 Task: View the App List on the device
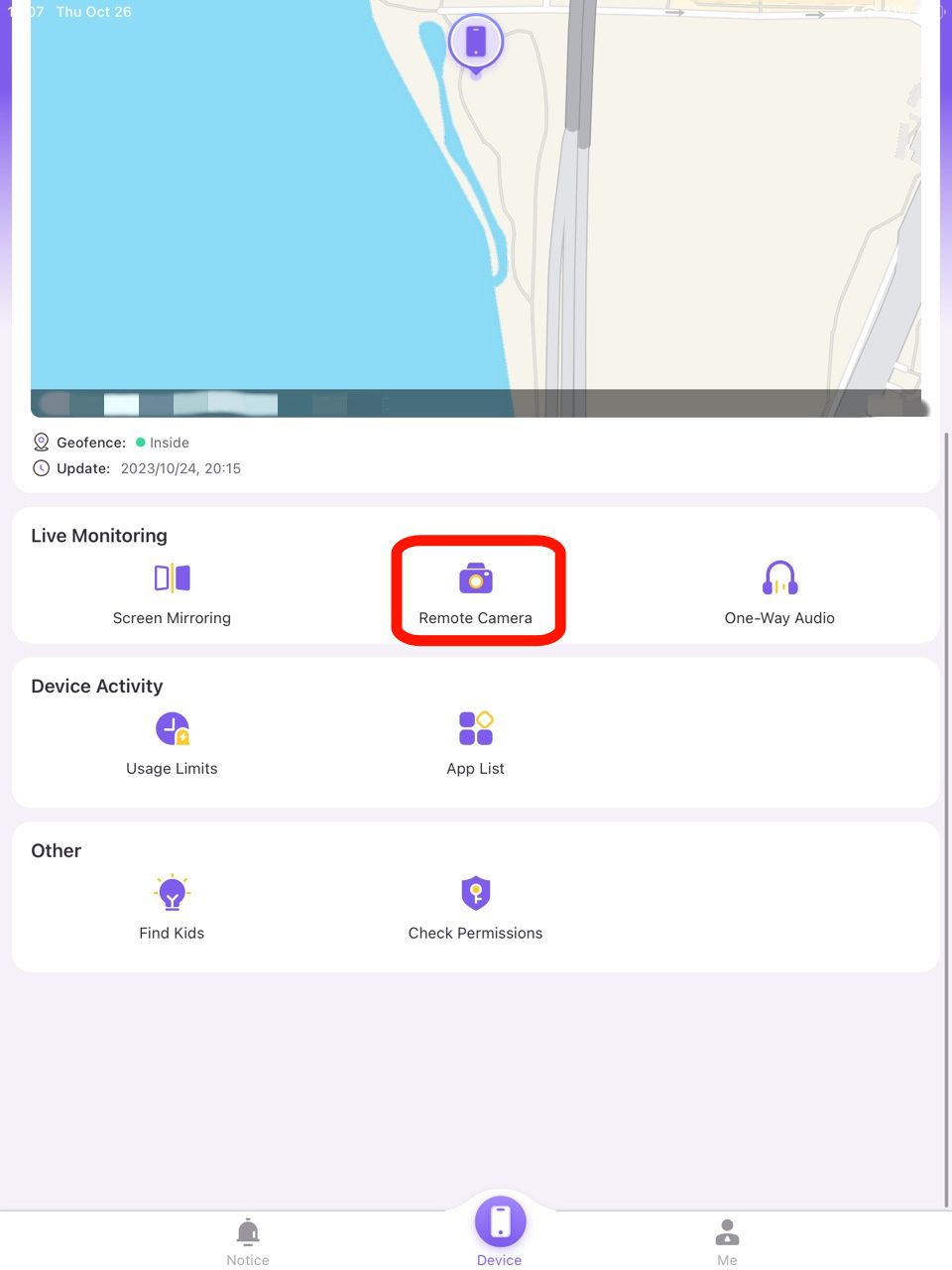475,741
